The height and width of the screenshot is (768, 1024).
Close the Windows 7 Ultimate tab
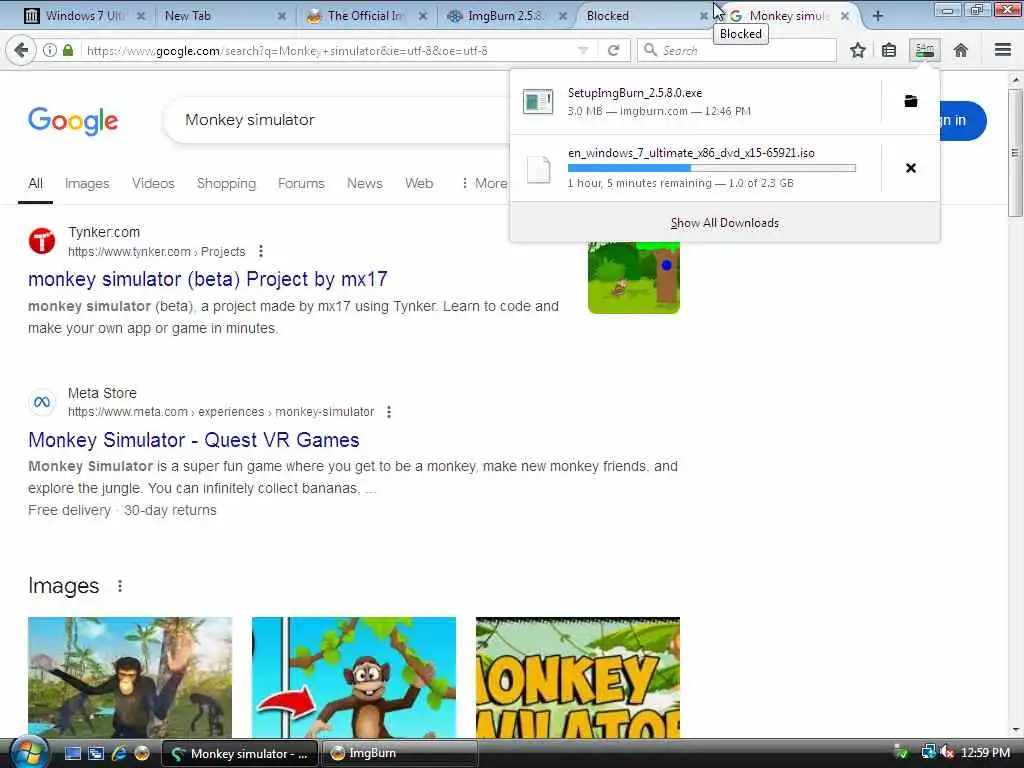pyautogui.click(x=141, y=16)
